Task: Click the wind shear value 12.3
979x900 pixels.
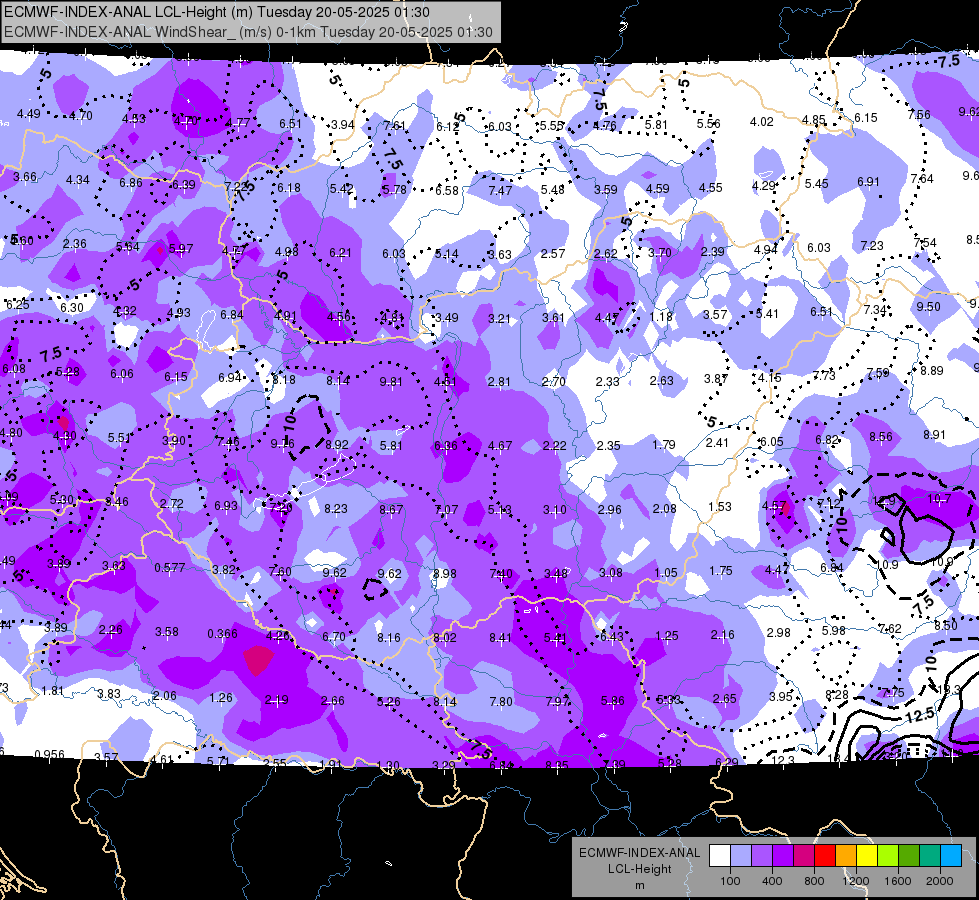Action: (783, 759)
